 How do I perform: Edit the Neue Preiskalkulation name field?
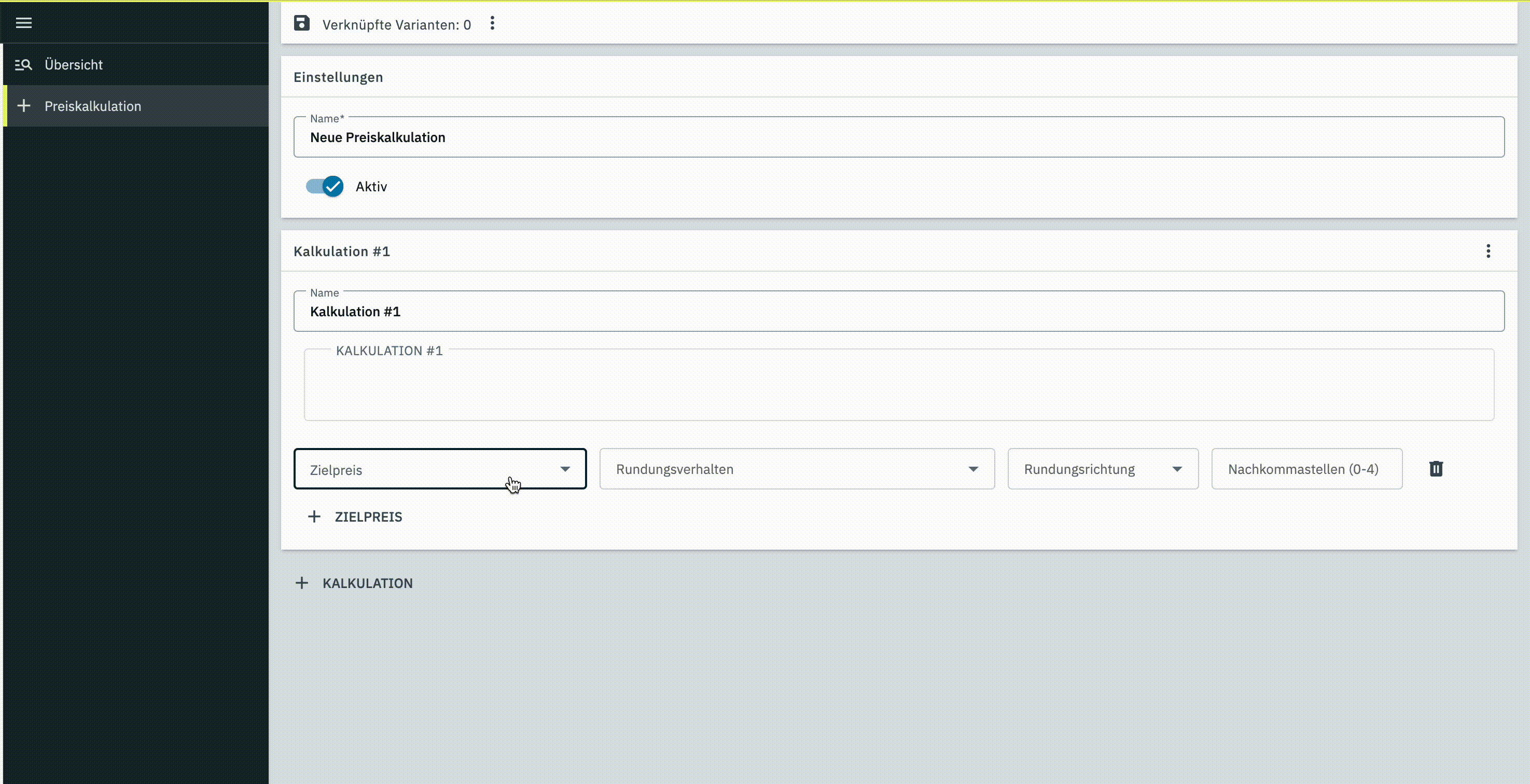coord(899,137)
